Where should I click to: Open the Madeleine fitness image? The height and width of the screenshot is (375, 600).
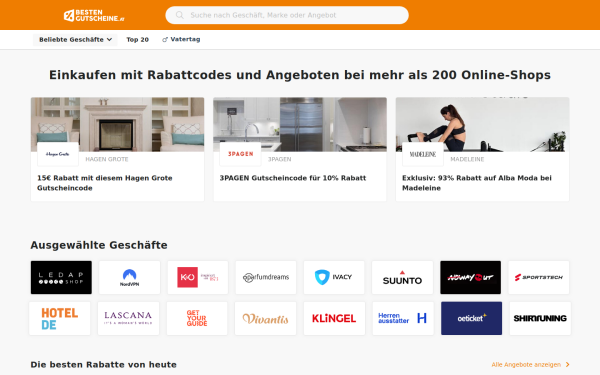483,124
